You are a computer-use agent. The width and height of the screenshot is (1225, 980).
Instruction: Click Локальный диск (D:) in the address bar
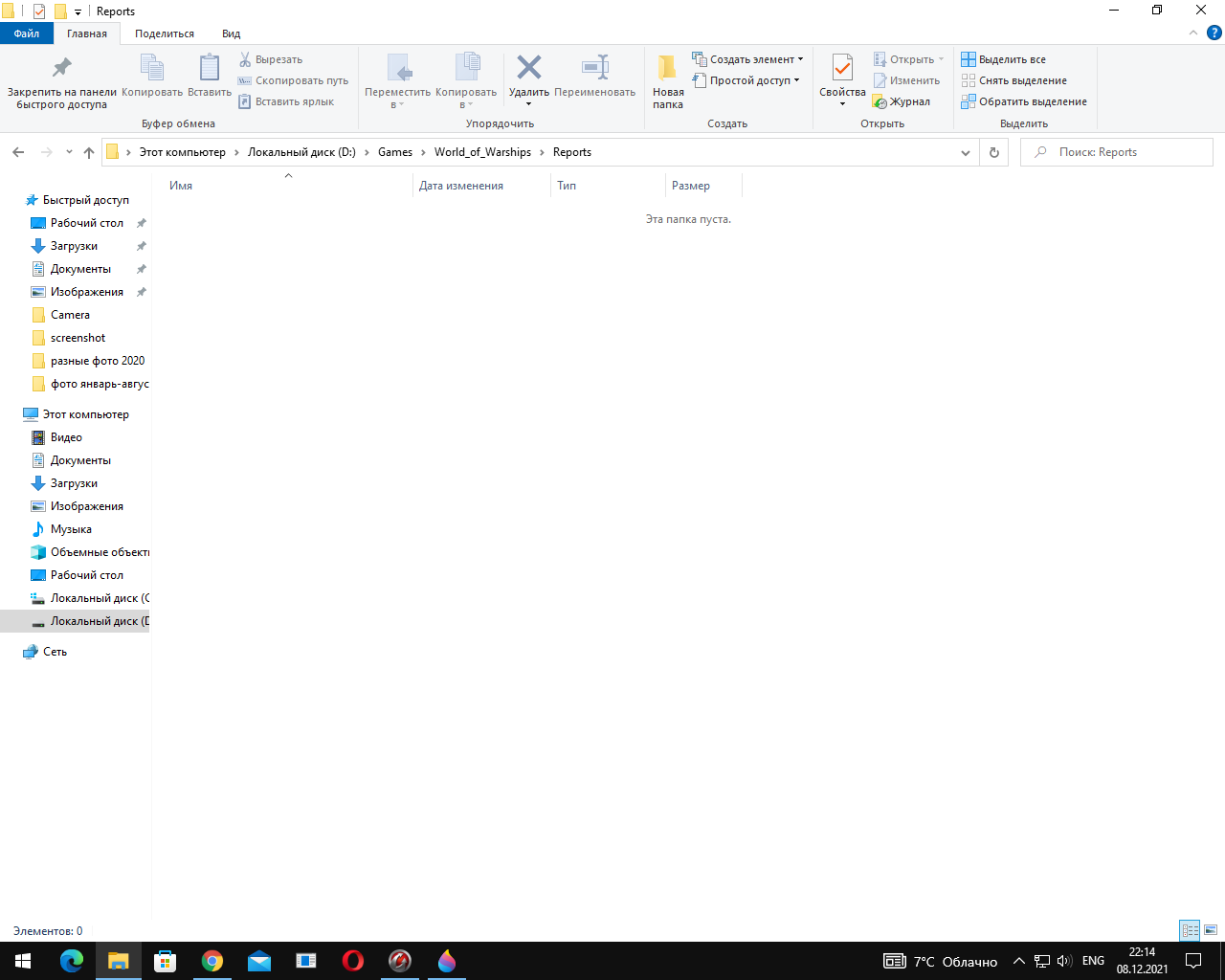(301, 152)
